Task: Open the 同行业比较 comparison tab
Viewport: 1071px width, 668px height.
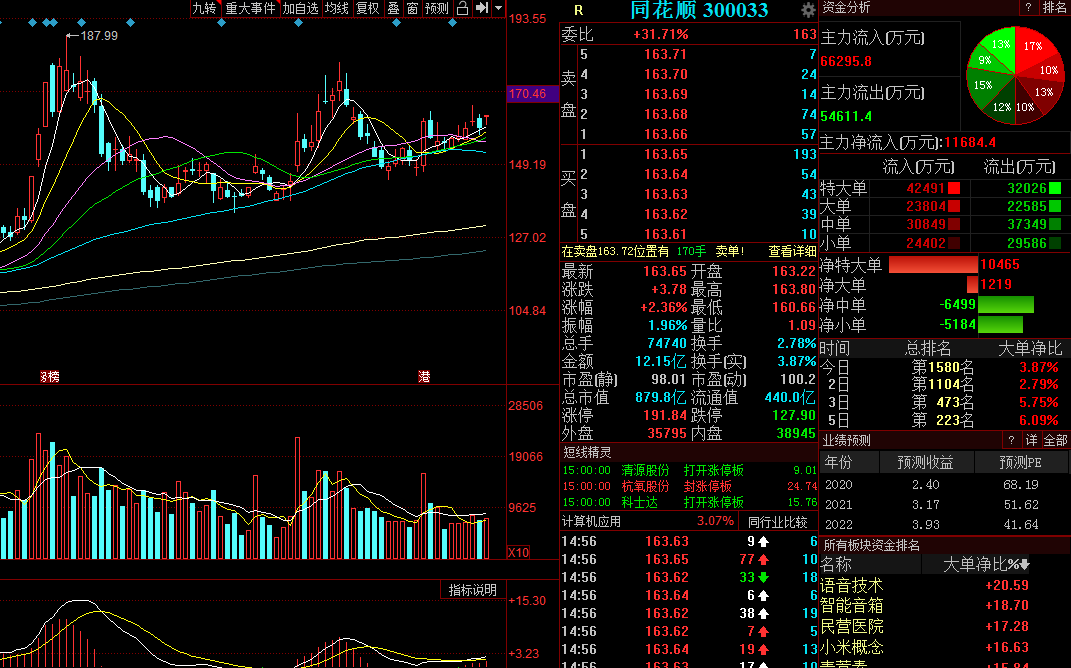Action: 778,523
